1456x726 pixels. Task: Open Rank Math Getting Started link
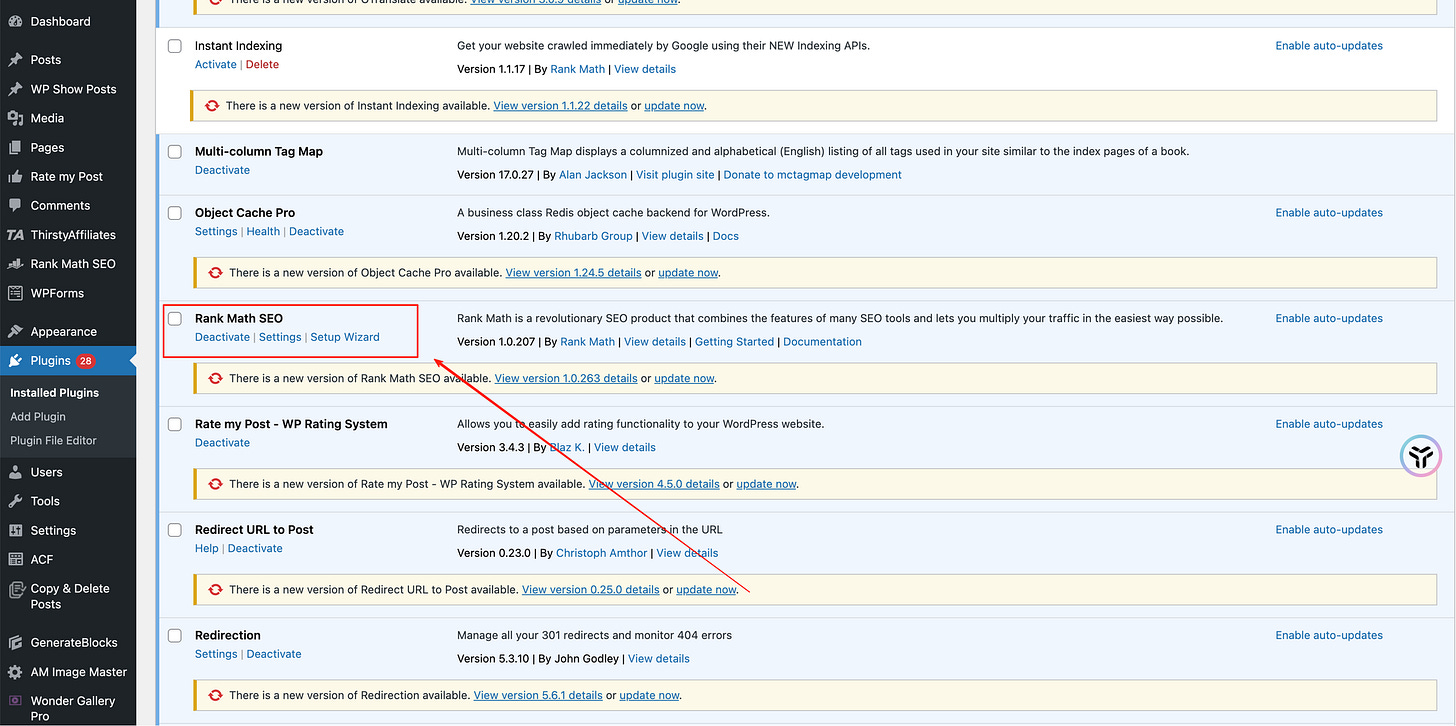734,342
